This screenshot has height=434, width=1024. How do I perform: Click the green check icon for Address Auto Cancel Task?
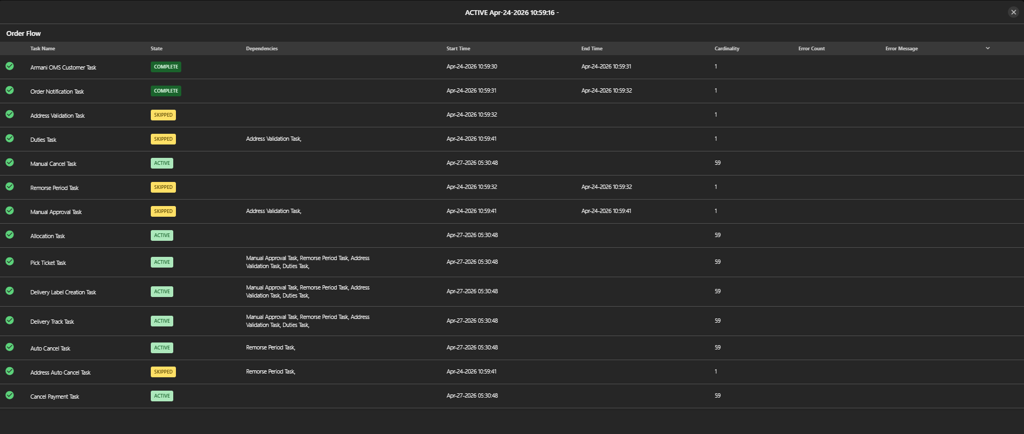pyautogui.click(x=10, y=371)
